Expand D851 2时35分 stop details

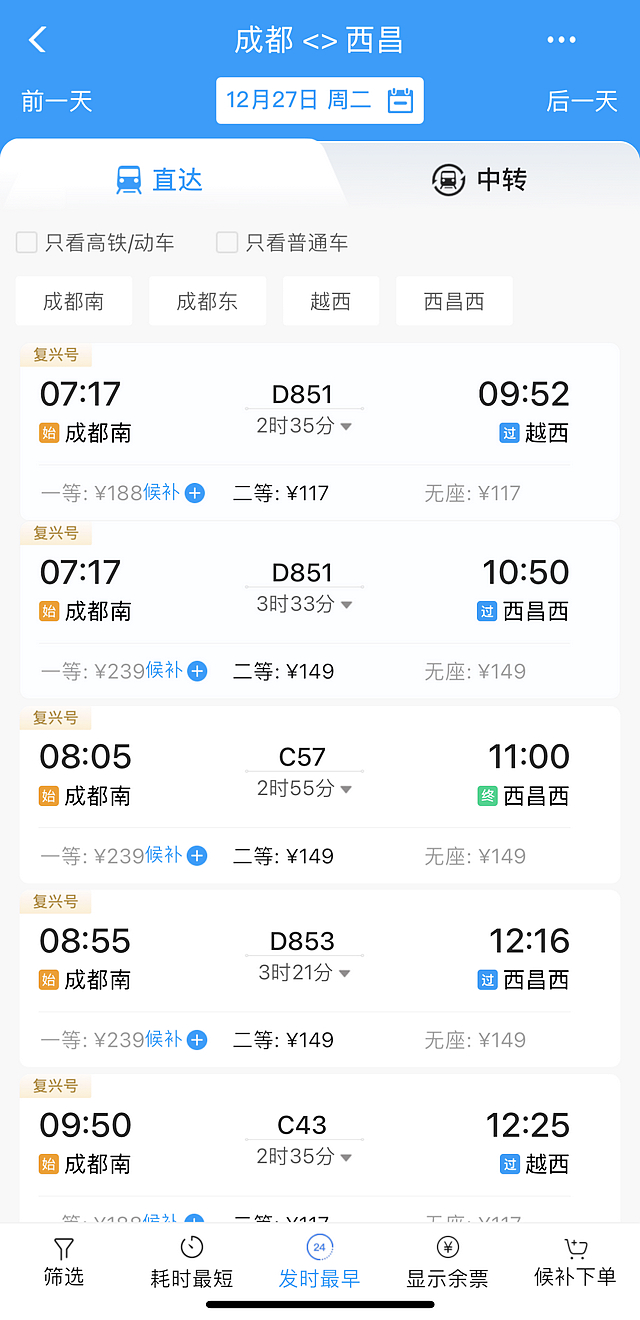346,427
